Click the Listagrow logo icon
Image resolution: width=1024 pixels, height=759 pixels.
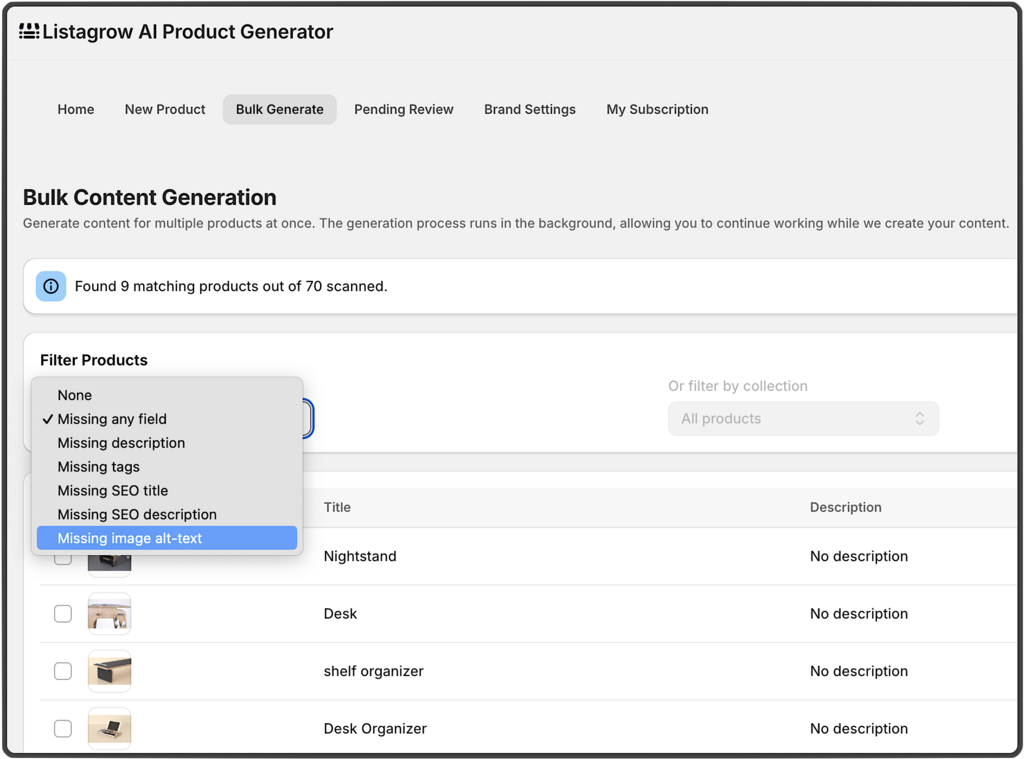tap(29, 32)
